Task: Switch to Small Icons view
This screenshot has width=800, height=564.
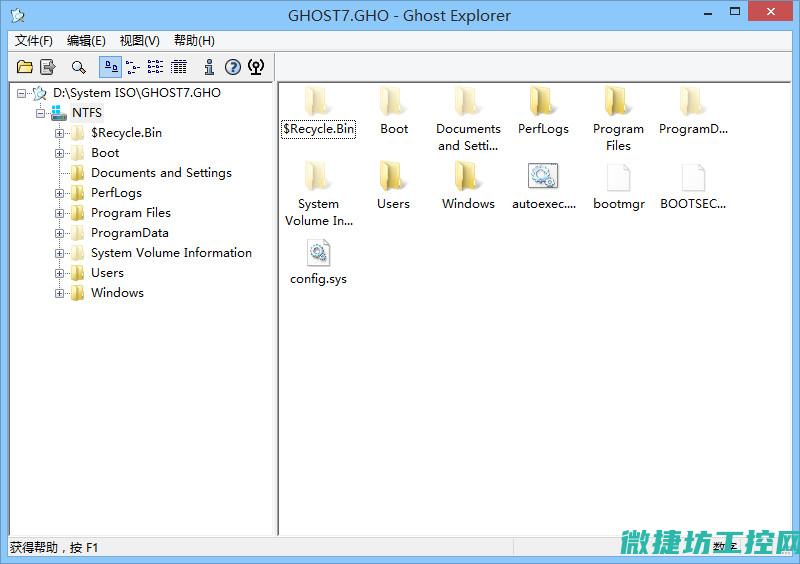Action: tap(133, 67)
